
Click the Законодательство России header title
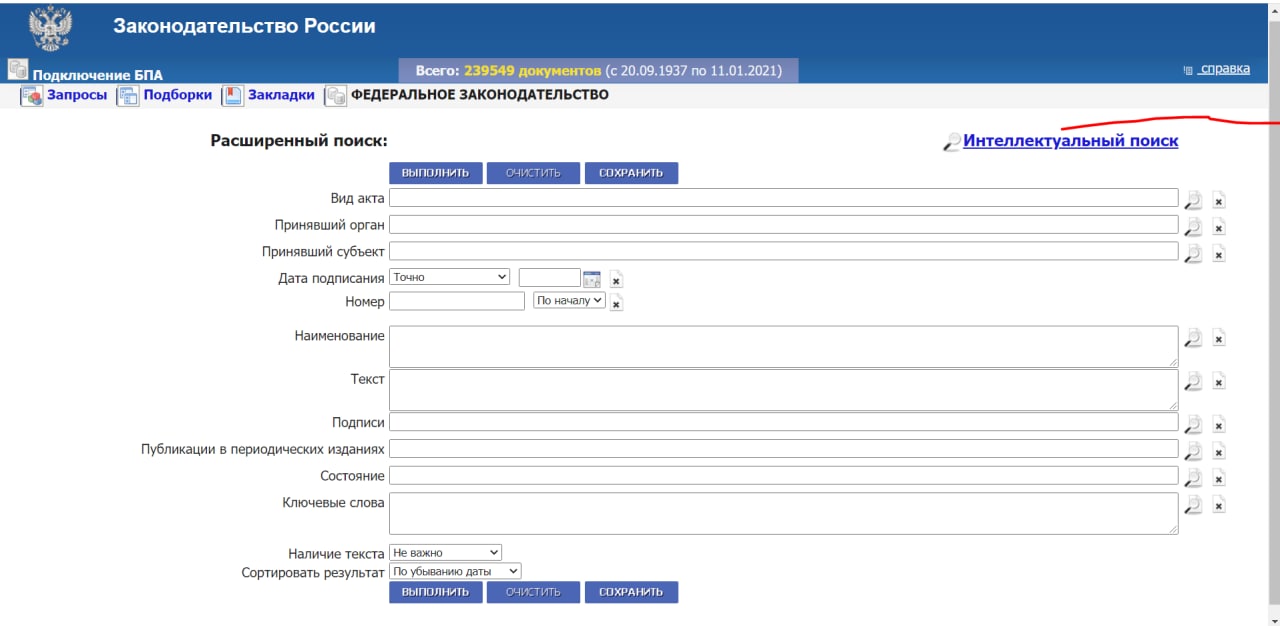(244, 26)
